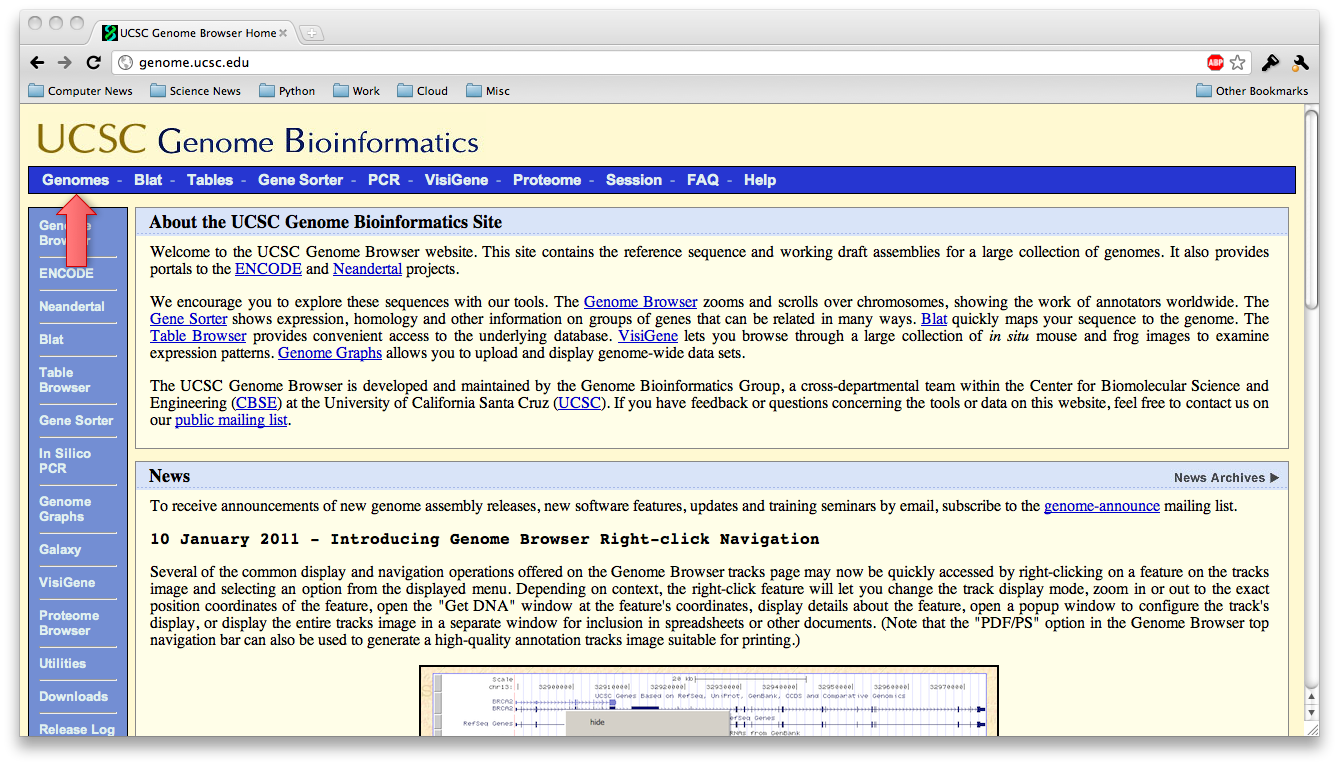Click the AdBlock ABP icon
The image size is (1339, 766).
[1215, 62]
